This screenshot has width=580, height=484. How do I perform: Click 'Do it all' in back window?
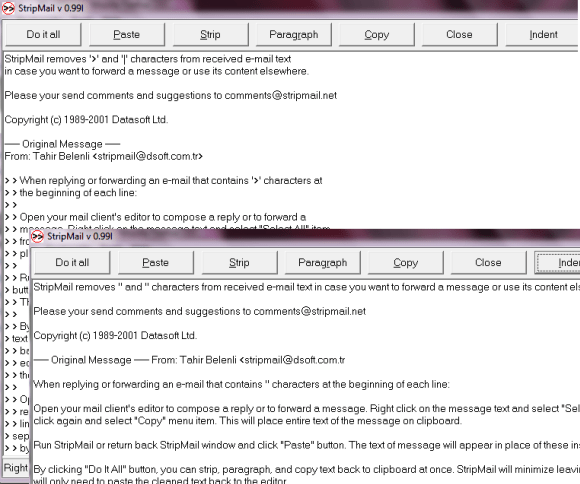43,34
